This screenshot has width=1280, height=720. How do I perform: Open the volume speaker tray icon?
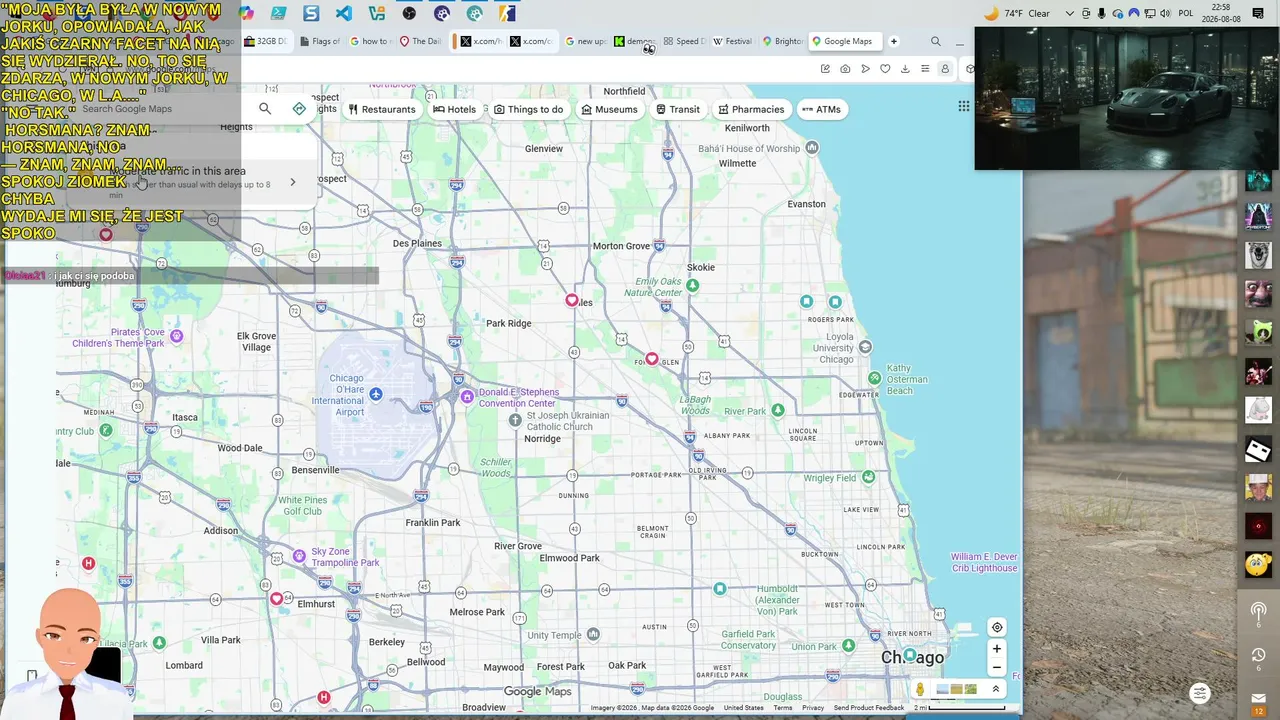pos(1165,13)
